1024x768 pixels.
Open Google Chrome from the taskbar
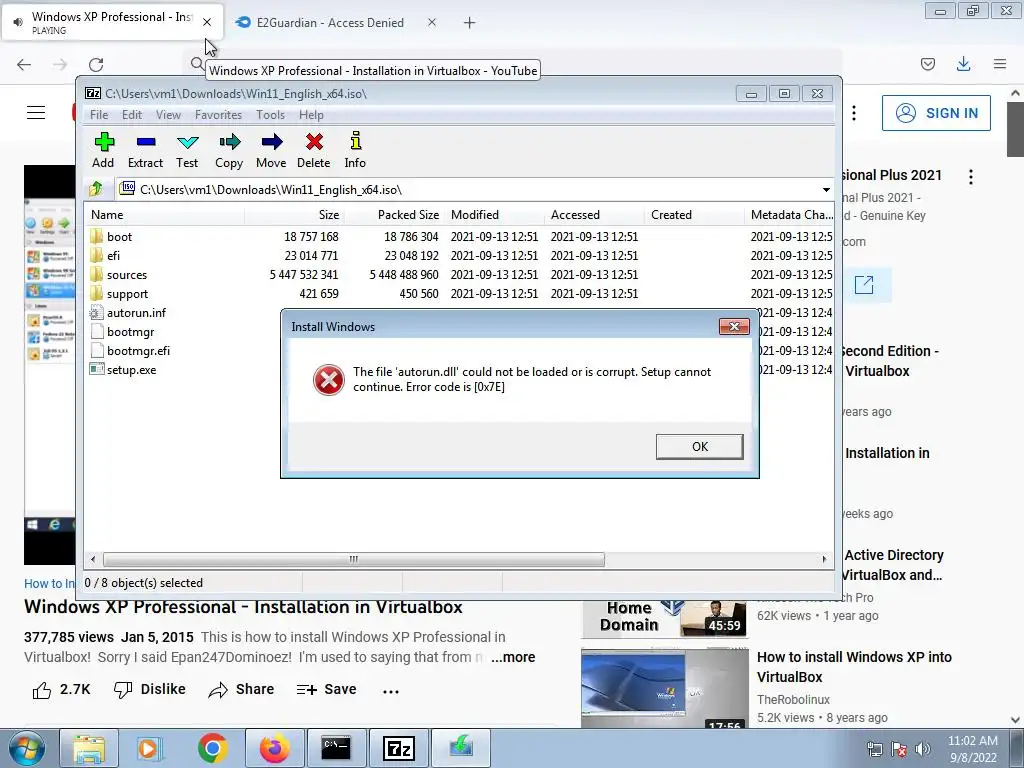[x=213, y=748]
